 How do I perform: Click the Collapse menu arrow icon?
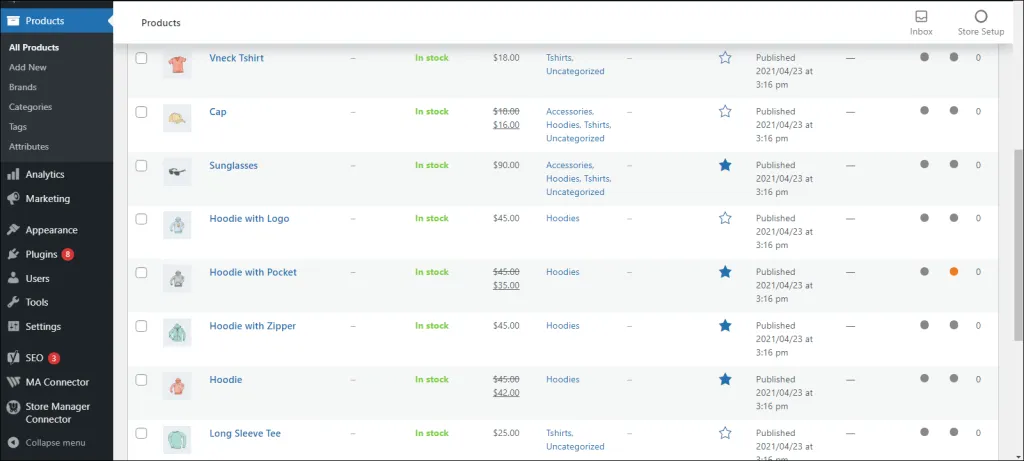pos(13,442)
